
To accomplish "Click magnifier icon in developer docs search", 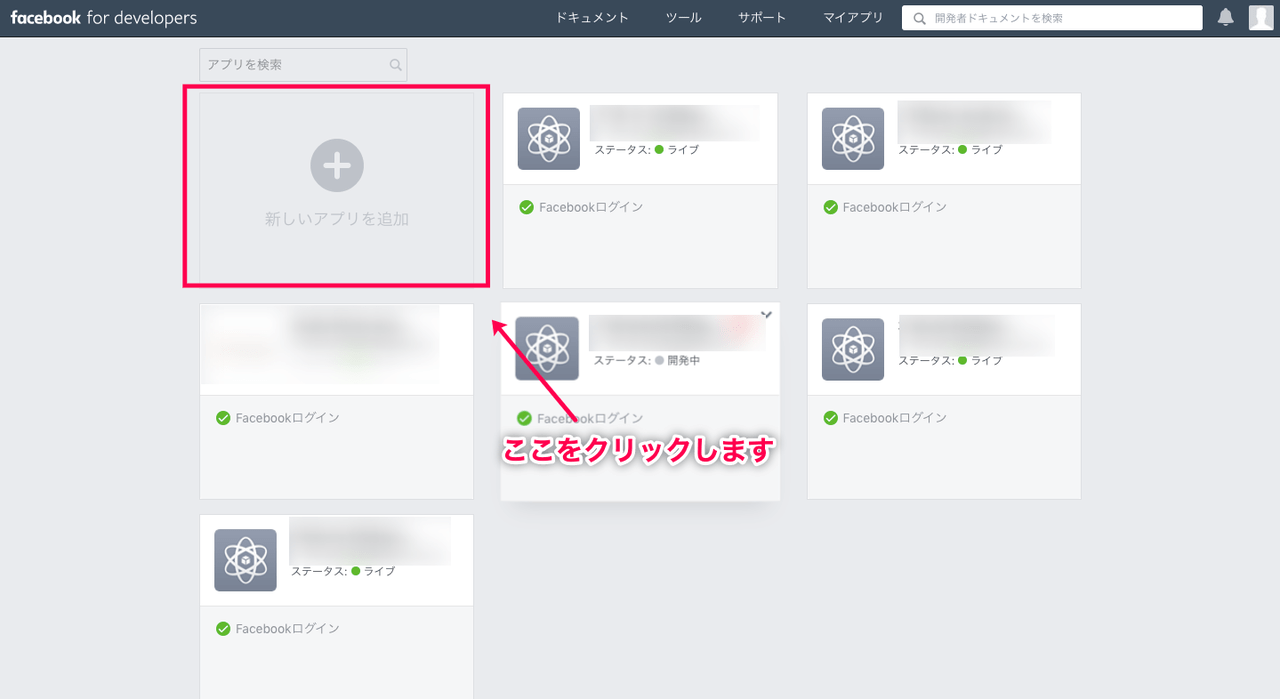I will tap(919, 18).
